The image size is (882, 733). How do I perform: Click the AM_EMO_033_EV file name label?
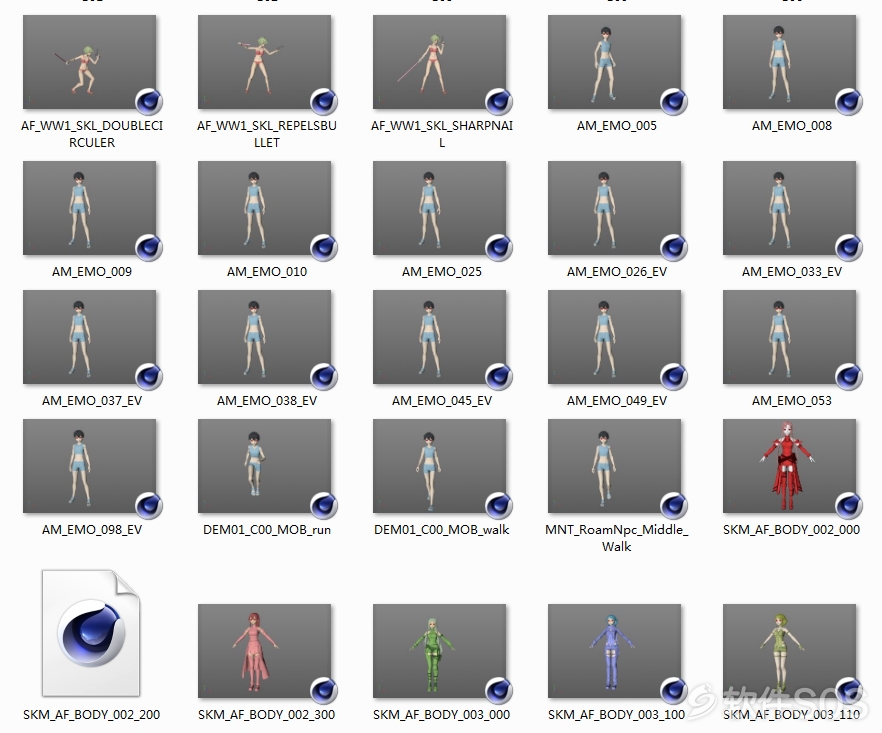(x=791, y=272)
